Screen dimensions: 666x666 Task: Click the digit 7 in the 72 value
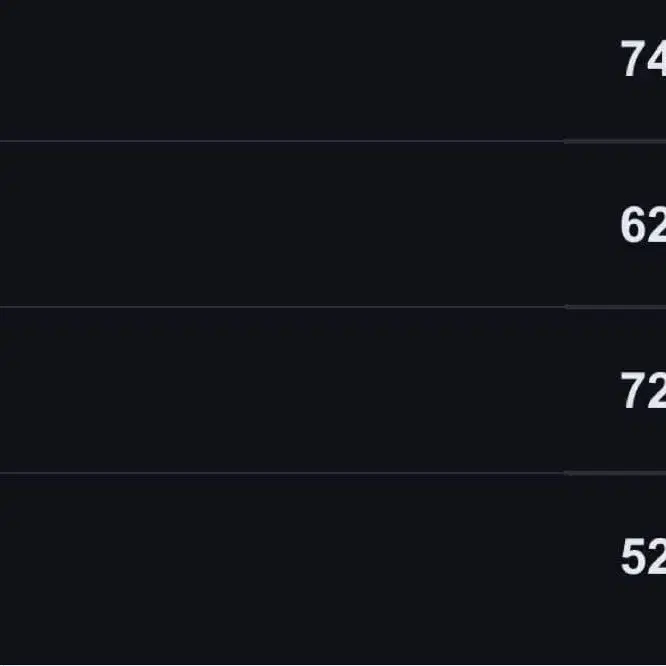click(x=633, y=392)
